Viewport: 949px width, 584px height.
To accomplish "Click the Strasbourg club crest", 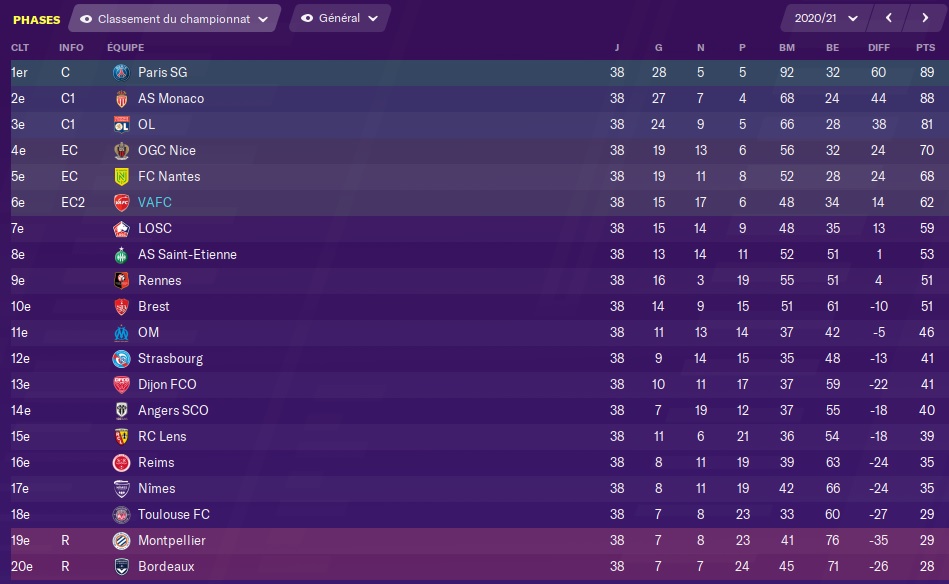I will [122, 359].
